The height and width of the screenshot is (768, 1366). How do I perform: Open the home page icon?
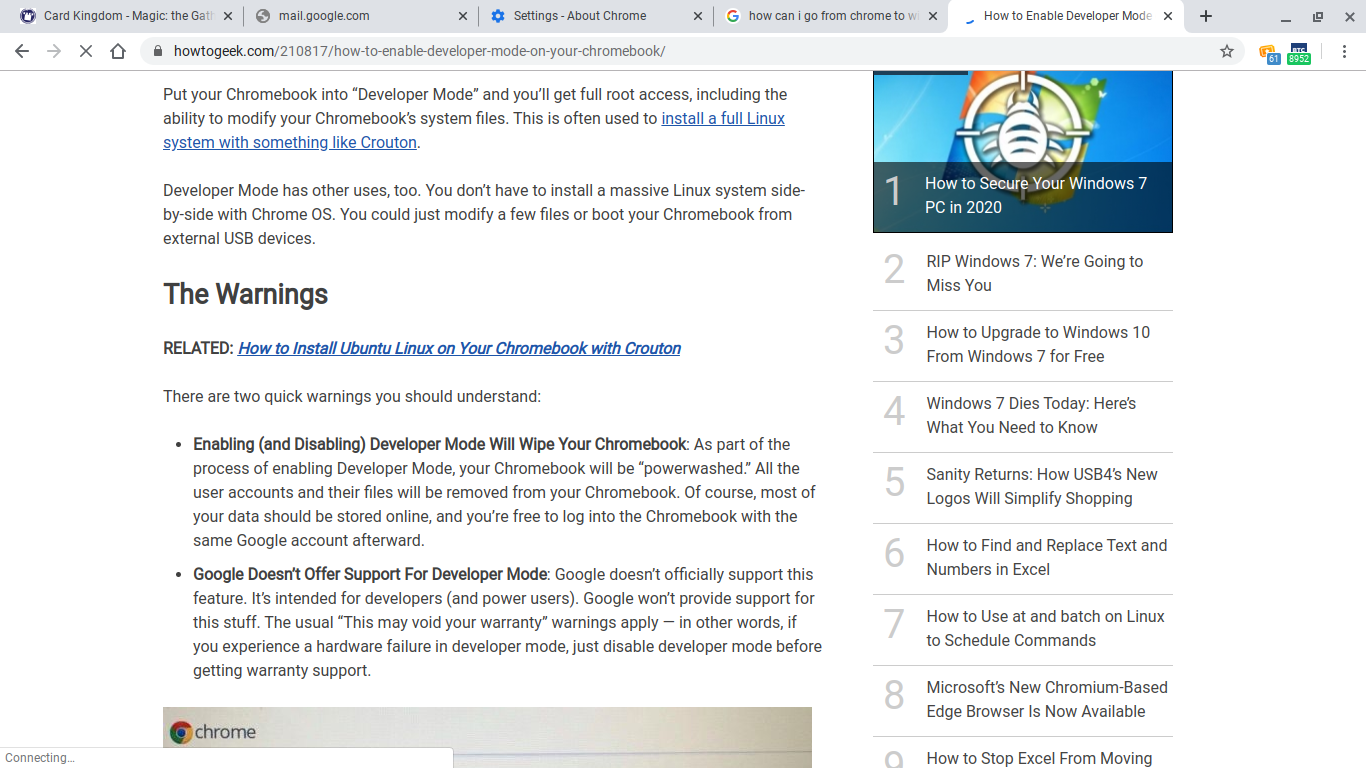point(118,51)
